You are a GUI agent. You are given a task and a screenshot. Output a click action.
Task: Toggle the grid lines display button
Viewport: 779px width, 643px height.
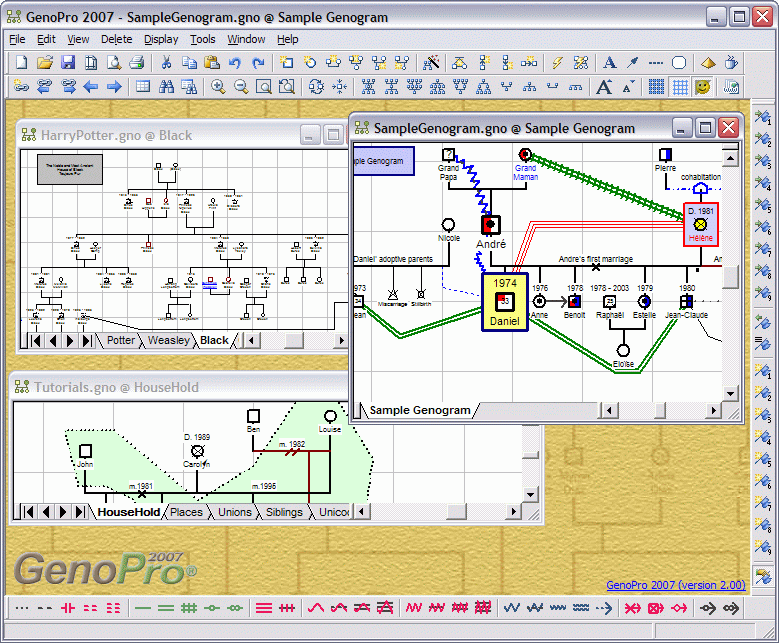tap(679, 87)
